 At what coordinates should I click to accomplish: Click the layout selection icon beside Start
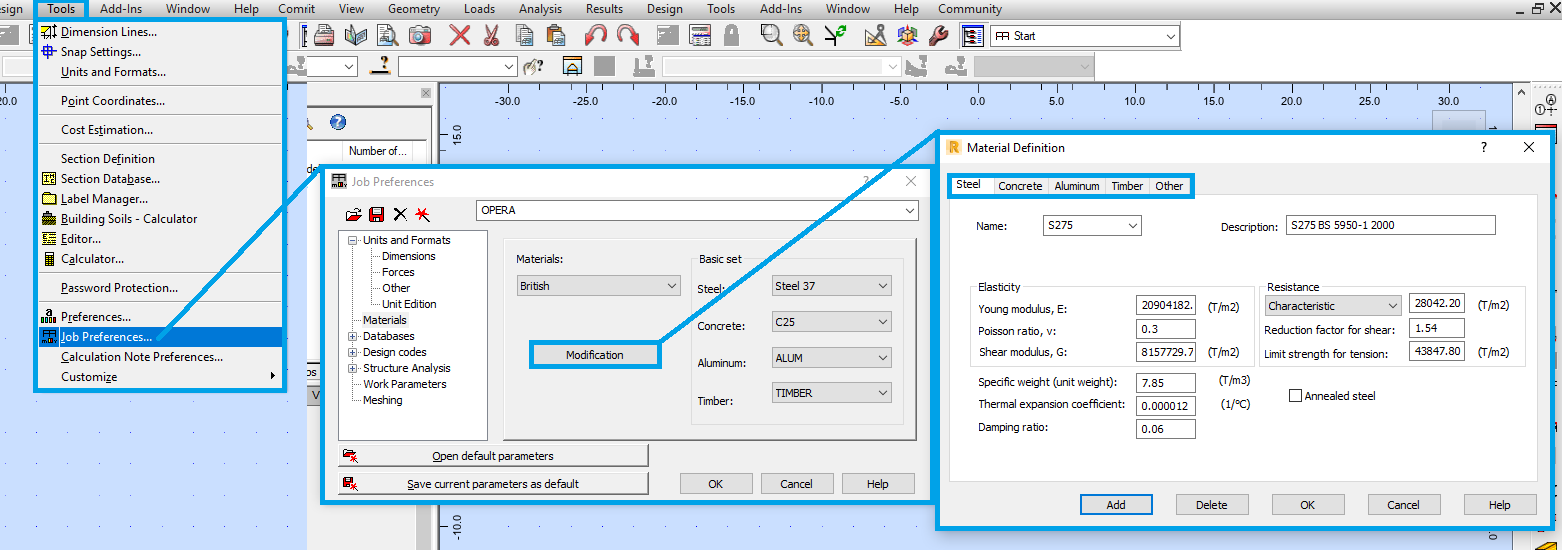[972, 35]
